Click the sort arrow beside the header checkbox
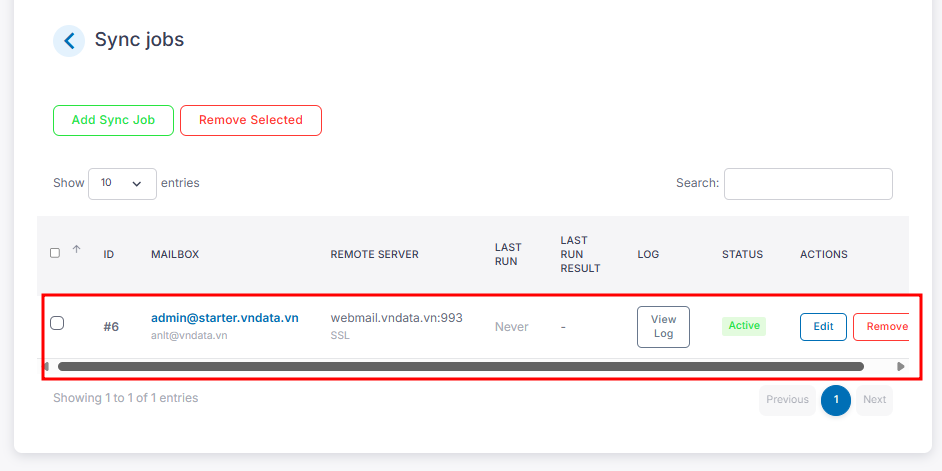Viewport: 942px width, 471px height. pos(76,249)
